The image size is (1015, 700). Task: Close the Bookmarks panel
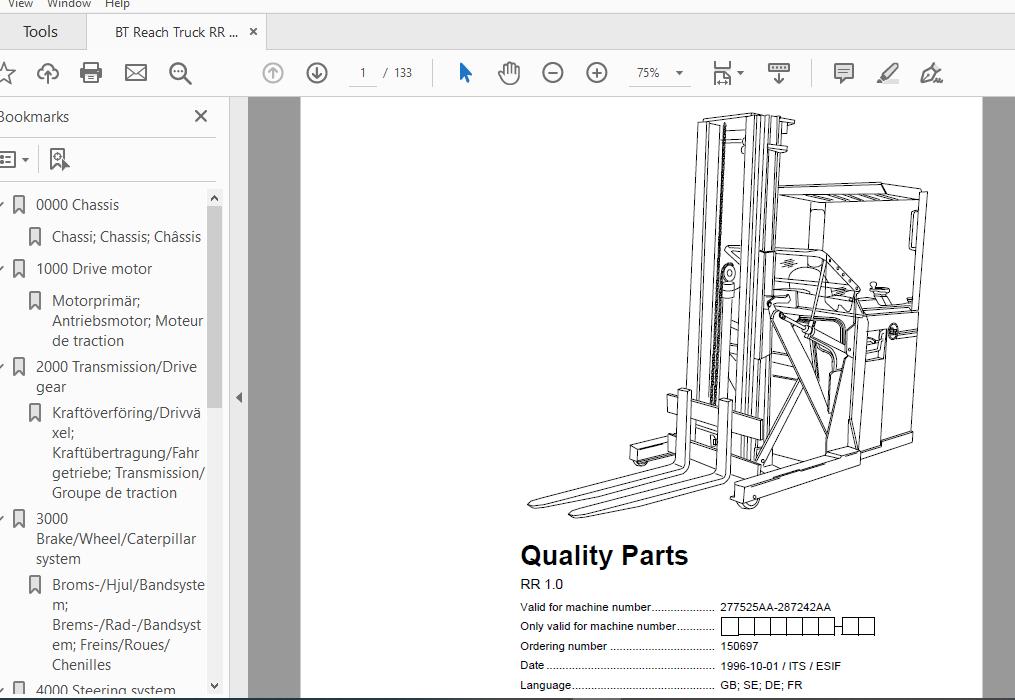click(201, 116)
